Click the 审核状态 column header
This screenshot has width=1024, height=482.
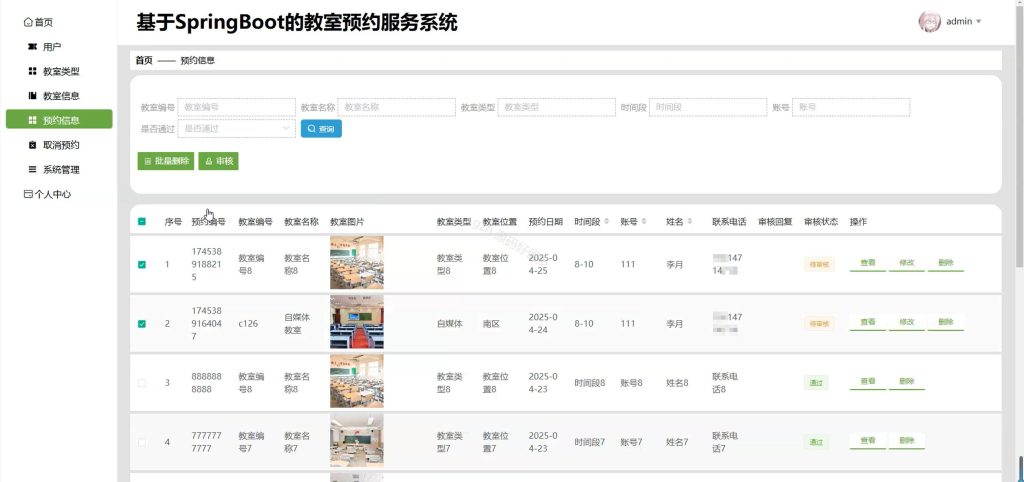pos(821,222)
